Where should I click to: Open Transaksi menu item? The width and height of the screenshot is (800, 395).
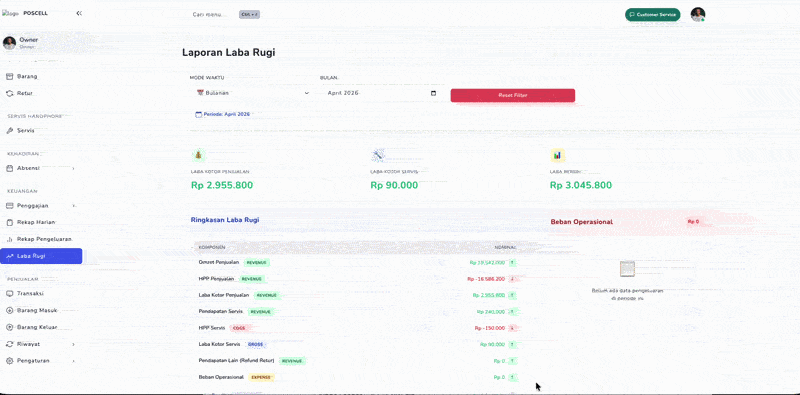coord(41,293)
